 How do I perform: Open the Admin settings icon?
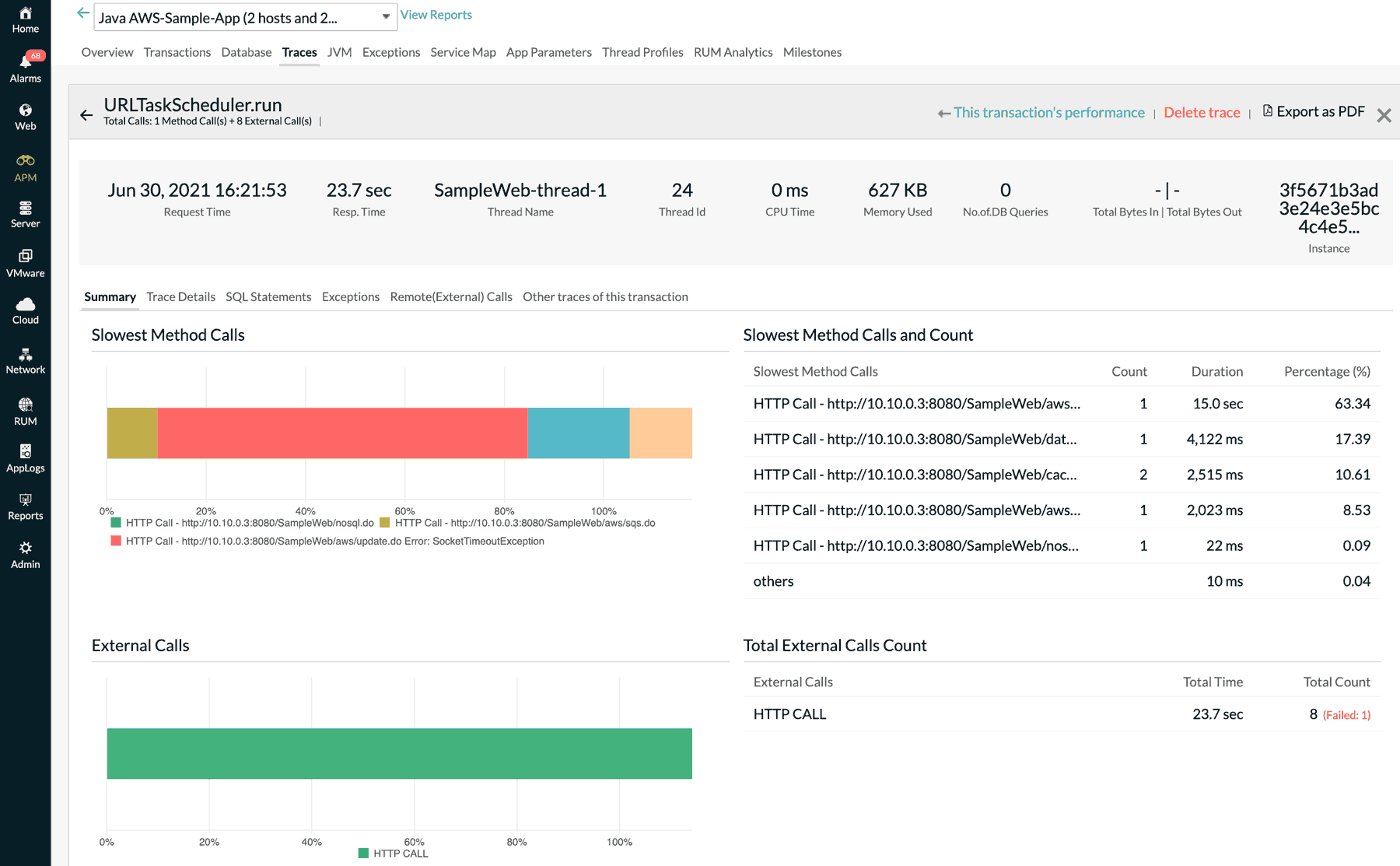tap(25, 552)
